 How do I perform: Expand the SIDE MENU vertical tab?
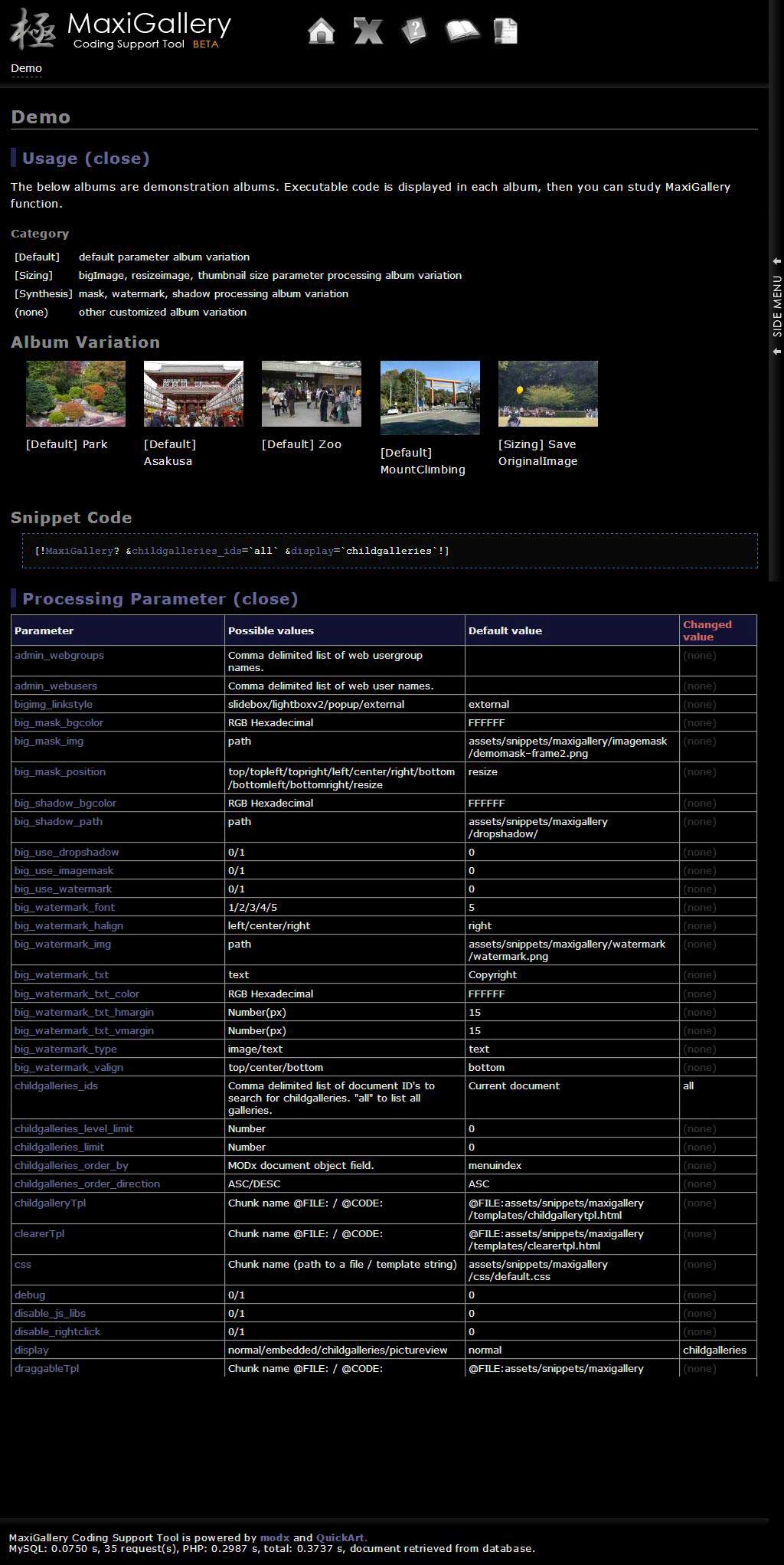coord(776,306)
